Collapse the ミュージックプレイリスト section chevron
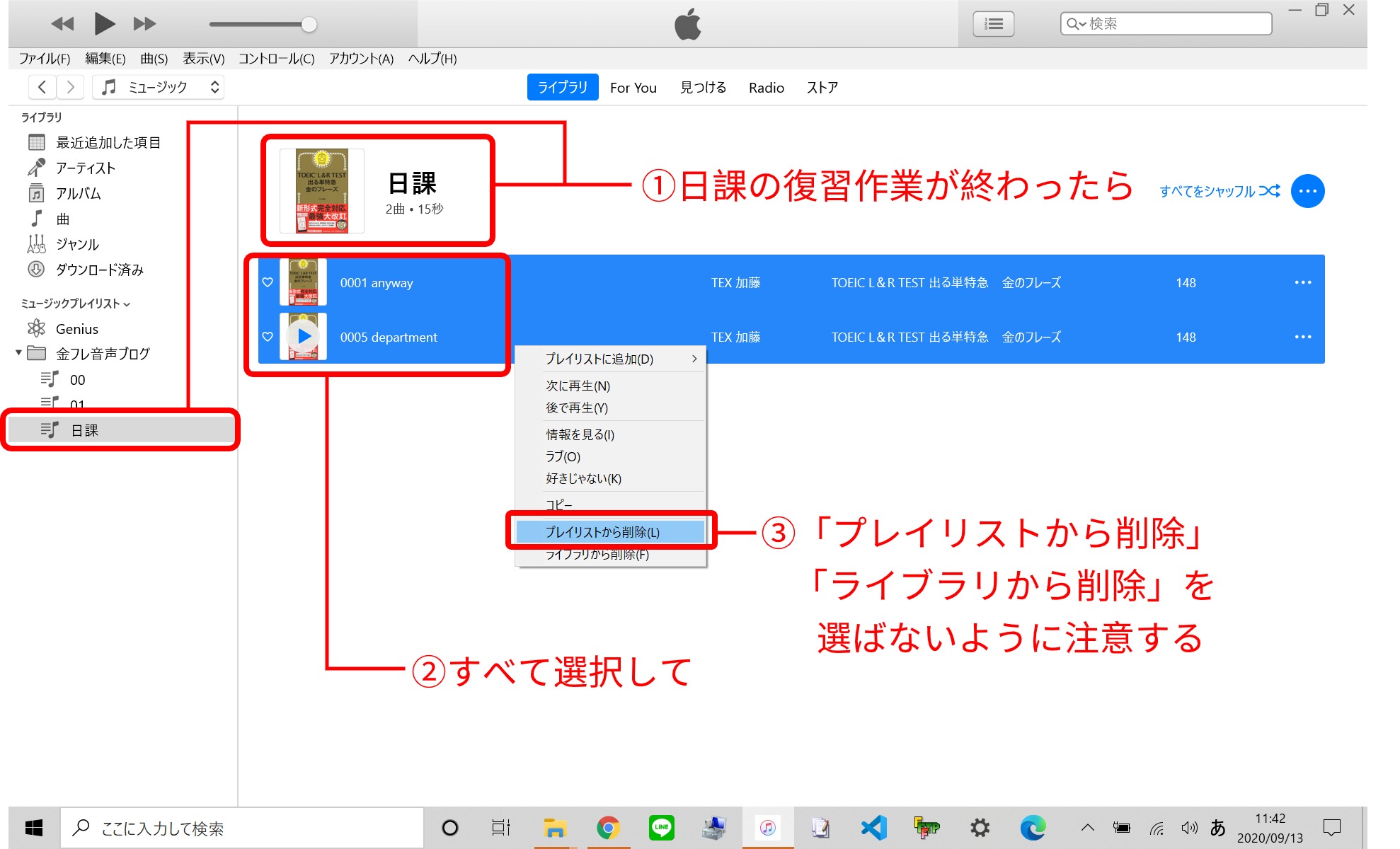The width and height of the screenshot is (1400, 849). [127, 304]
